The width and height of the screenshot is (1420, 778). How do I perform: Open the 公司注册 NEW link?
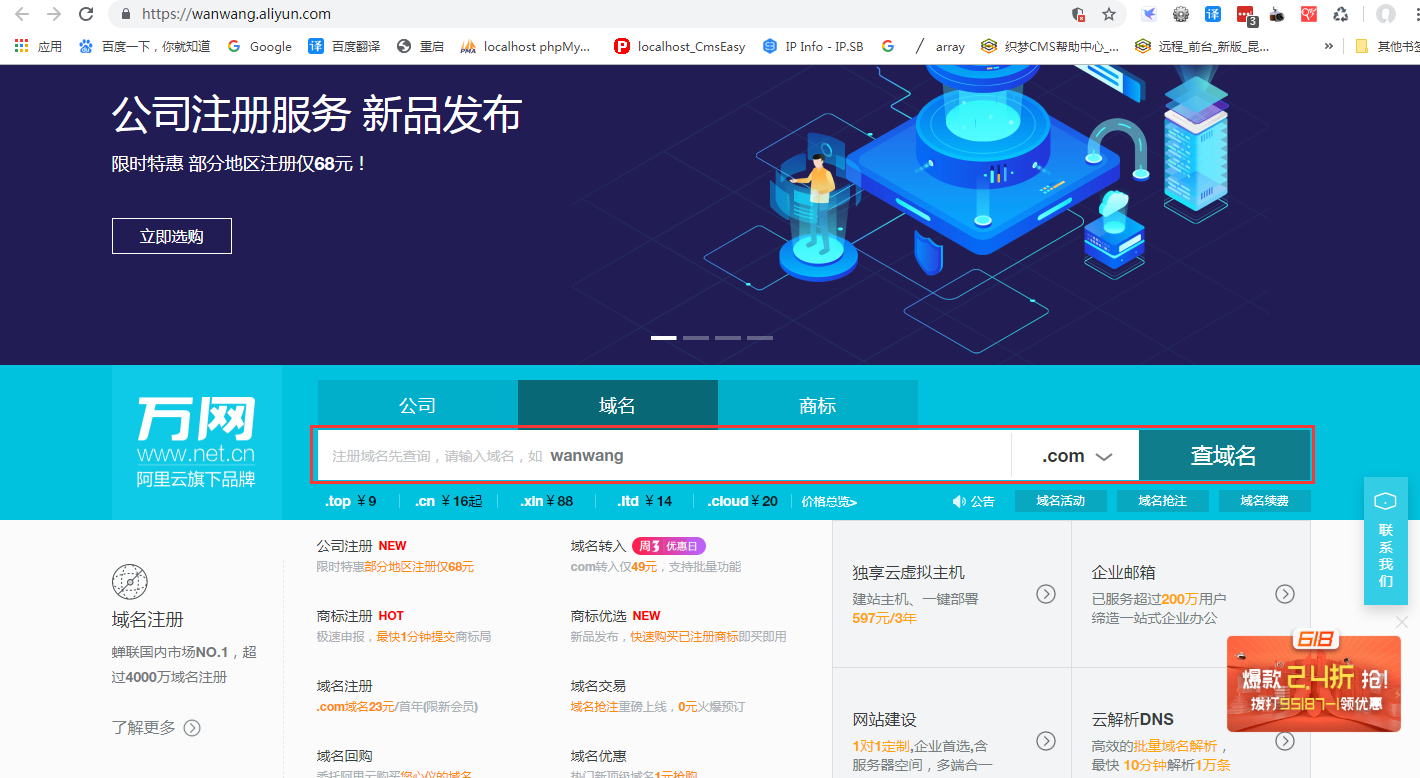tap(362, 546)
